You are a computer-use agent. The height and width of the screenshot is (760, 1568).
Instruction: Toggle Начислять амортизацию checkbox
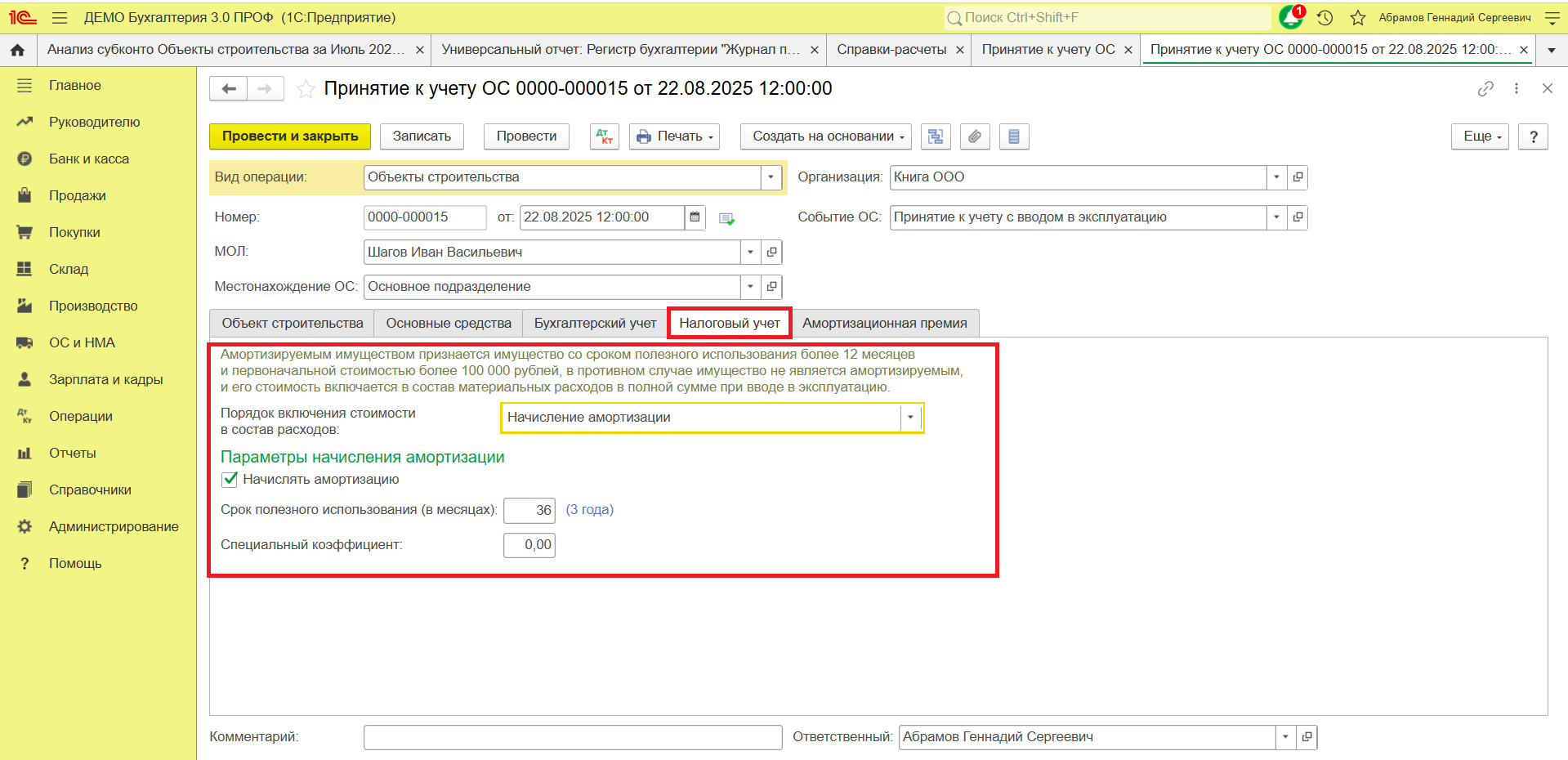[230, 480]
